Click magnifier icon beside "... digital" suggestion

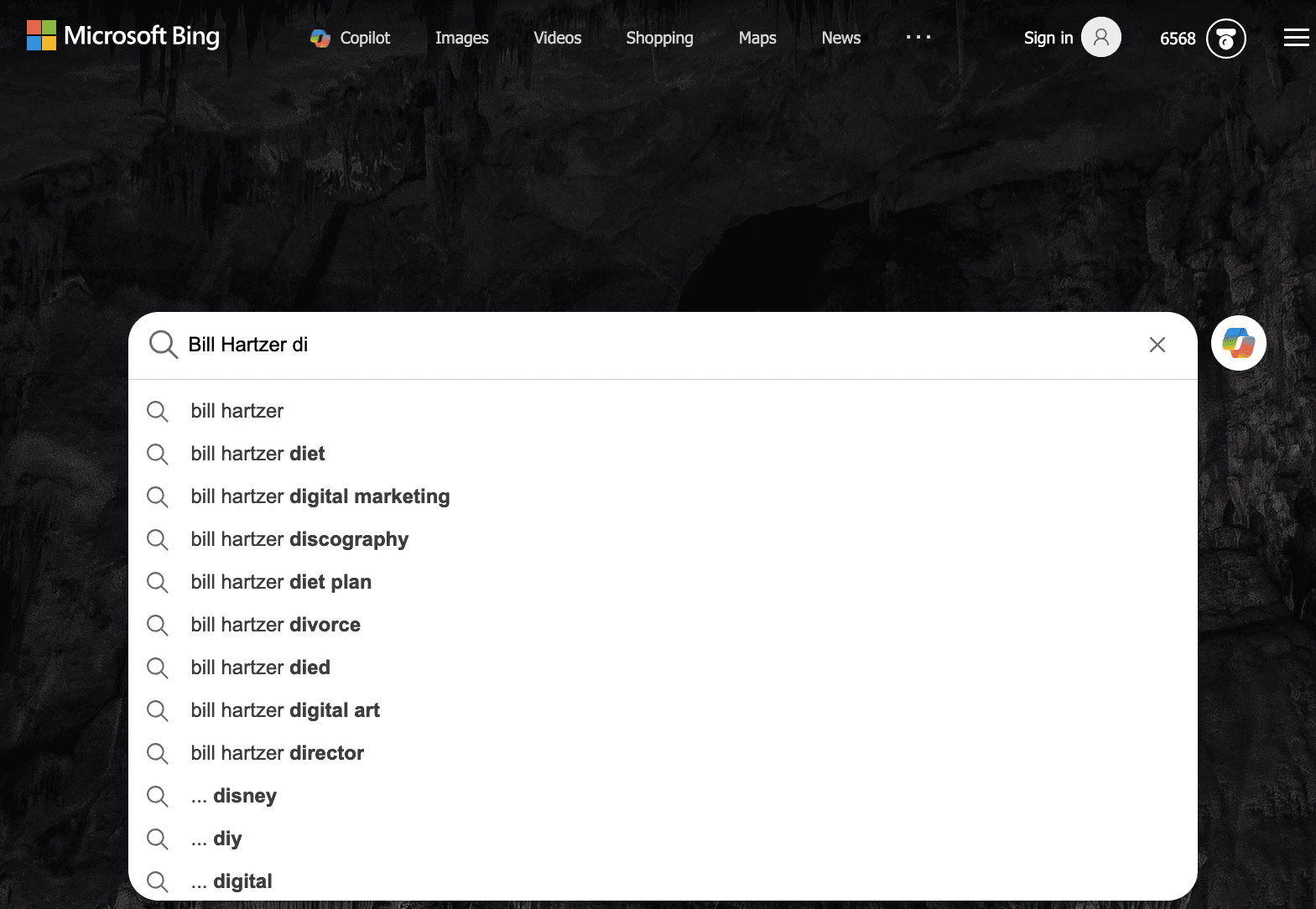coord(158,881)
